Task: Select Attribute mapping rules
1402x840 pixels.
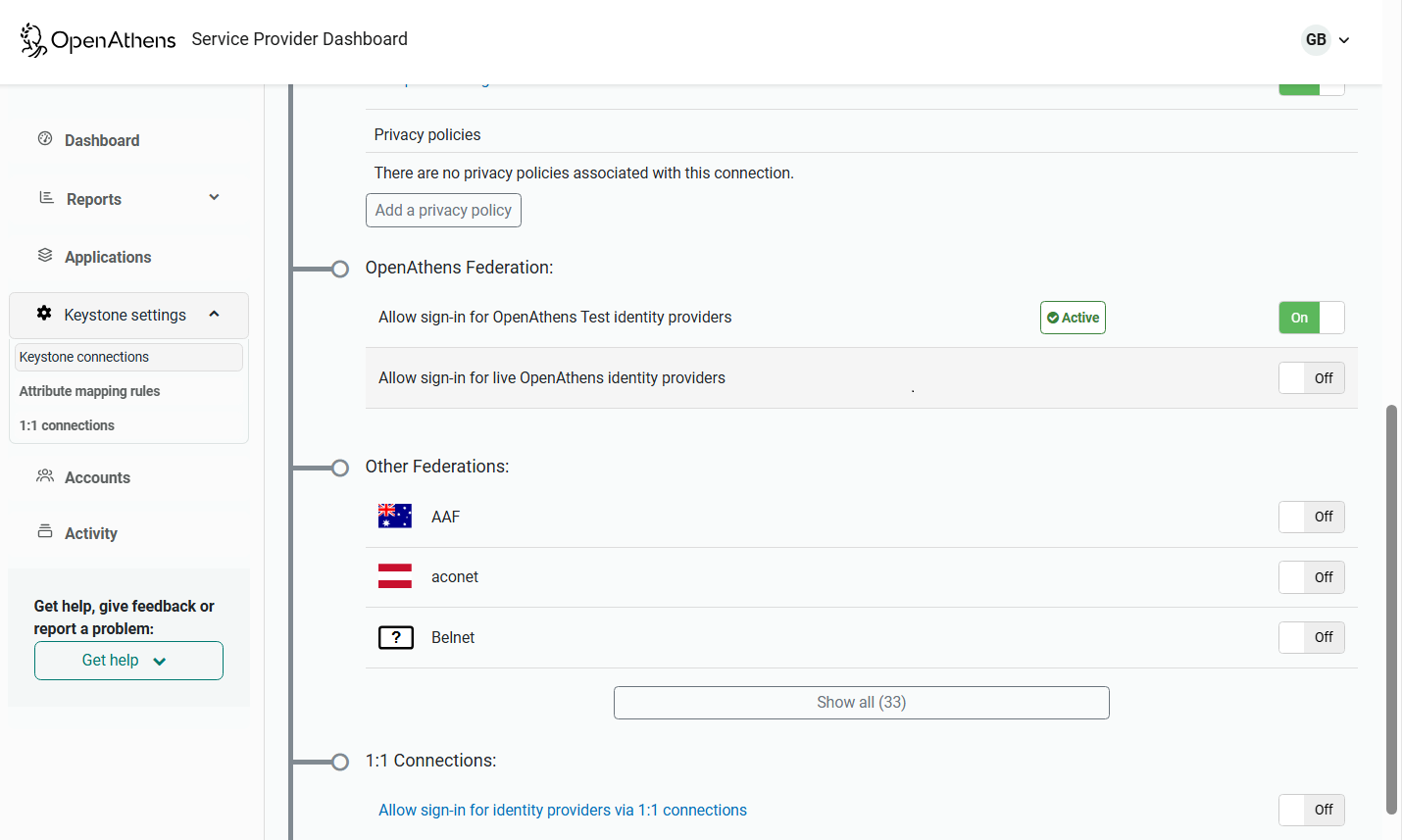Action: pyautogui.click(x=89, y=390)
